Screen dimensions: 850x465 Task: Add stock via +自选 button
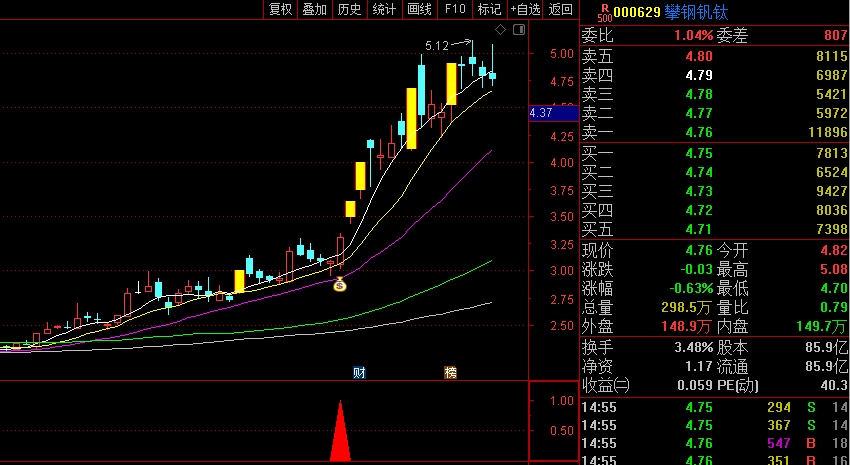[x=525, y=9]
